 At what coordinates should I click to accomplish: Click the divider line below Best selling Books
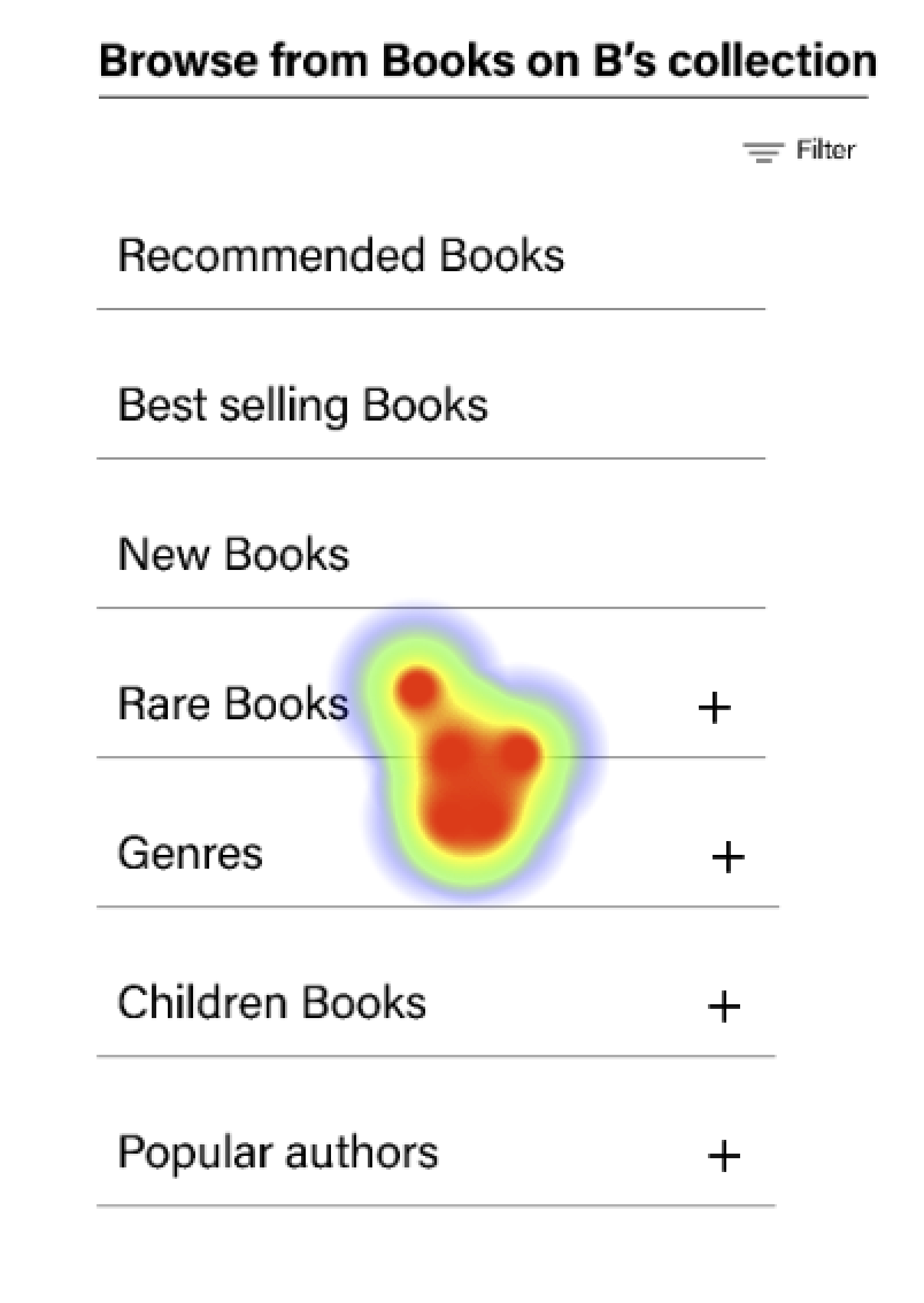pyautogui.click(x=431, y=458)
